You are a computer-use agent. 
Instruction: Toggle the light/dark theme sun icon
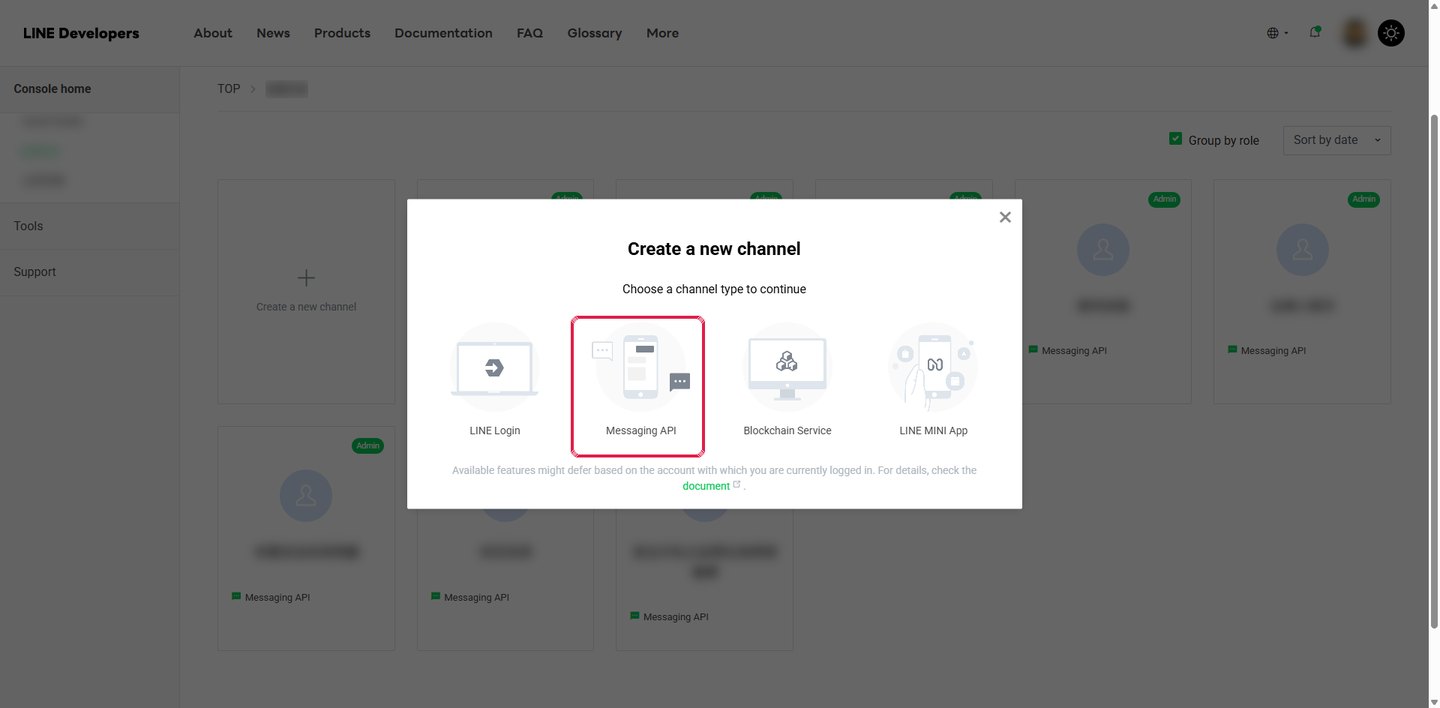click(1391, 33)
